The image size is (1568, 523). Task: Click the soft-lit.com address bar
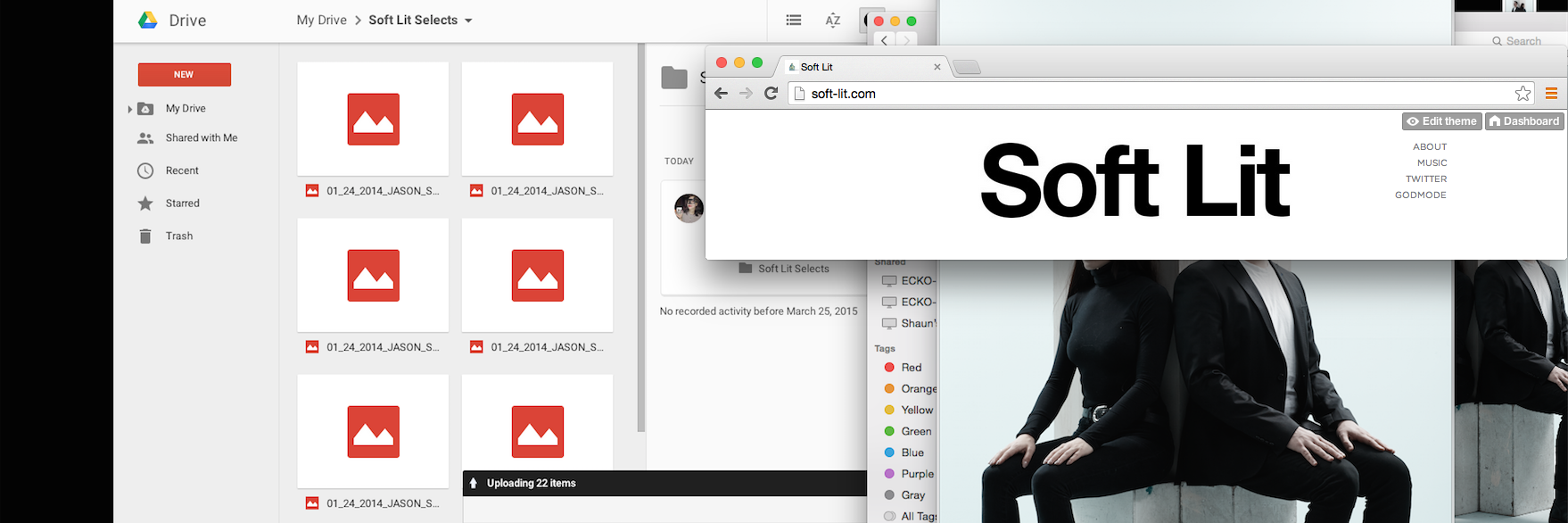(1161, 93)
